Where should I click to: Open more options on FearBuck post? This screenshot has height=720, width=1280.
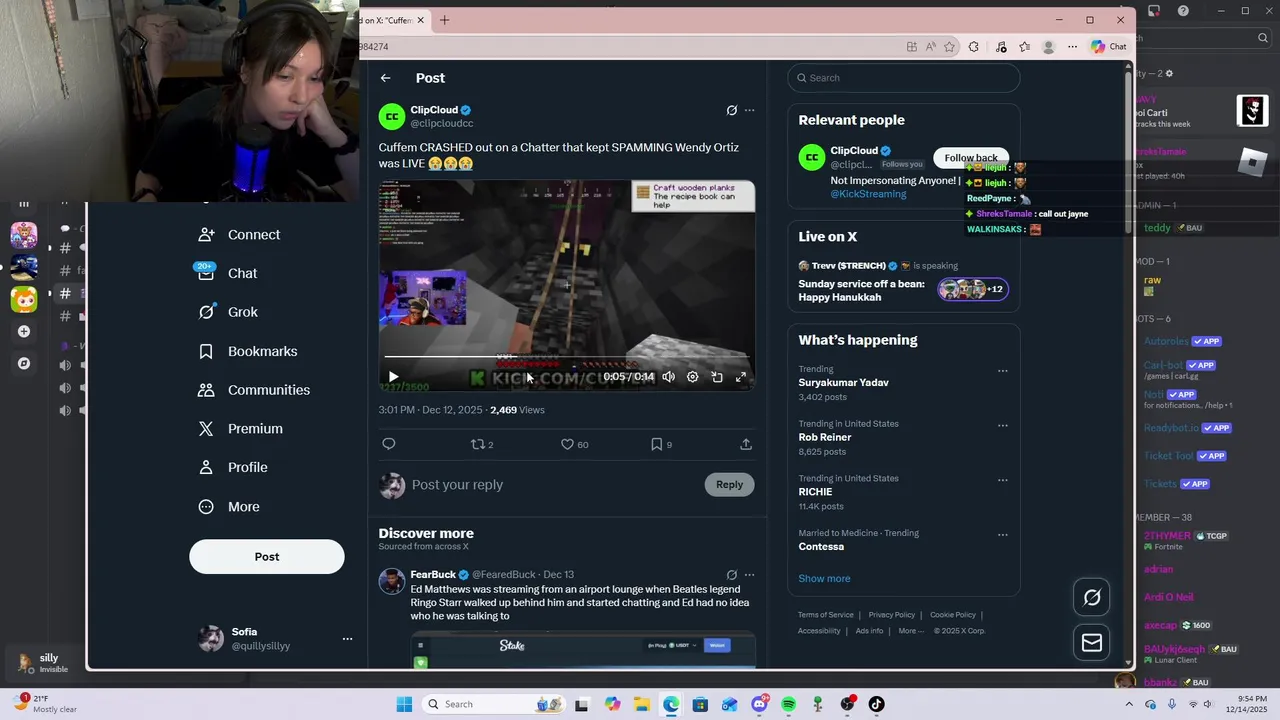750,575
